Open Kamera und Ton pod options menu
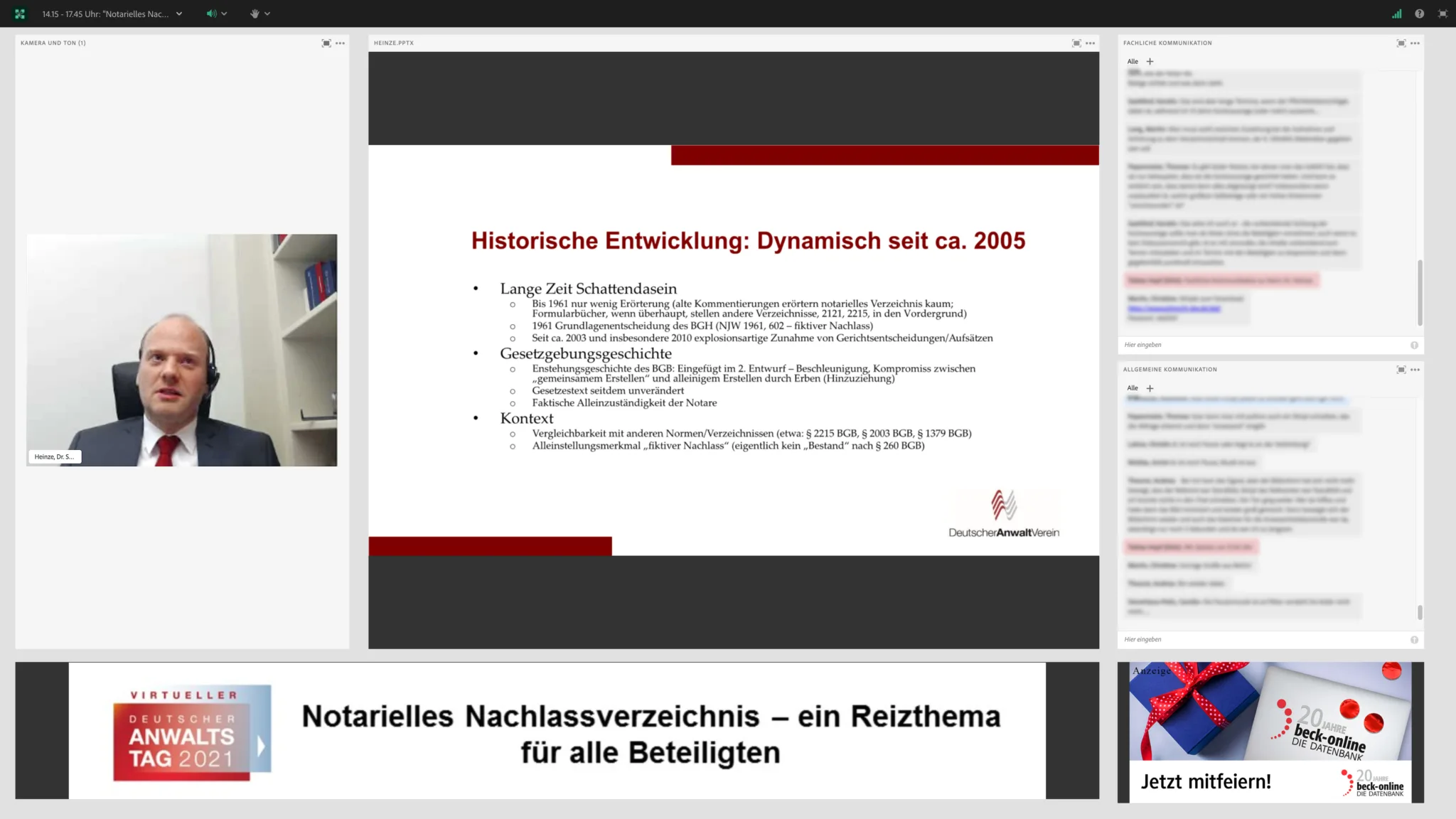The image size is (1456, 819). pos(341,43)
